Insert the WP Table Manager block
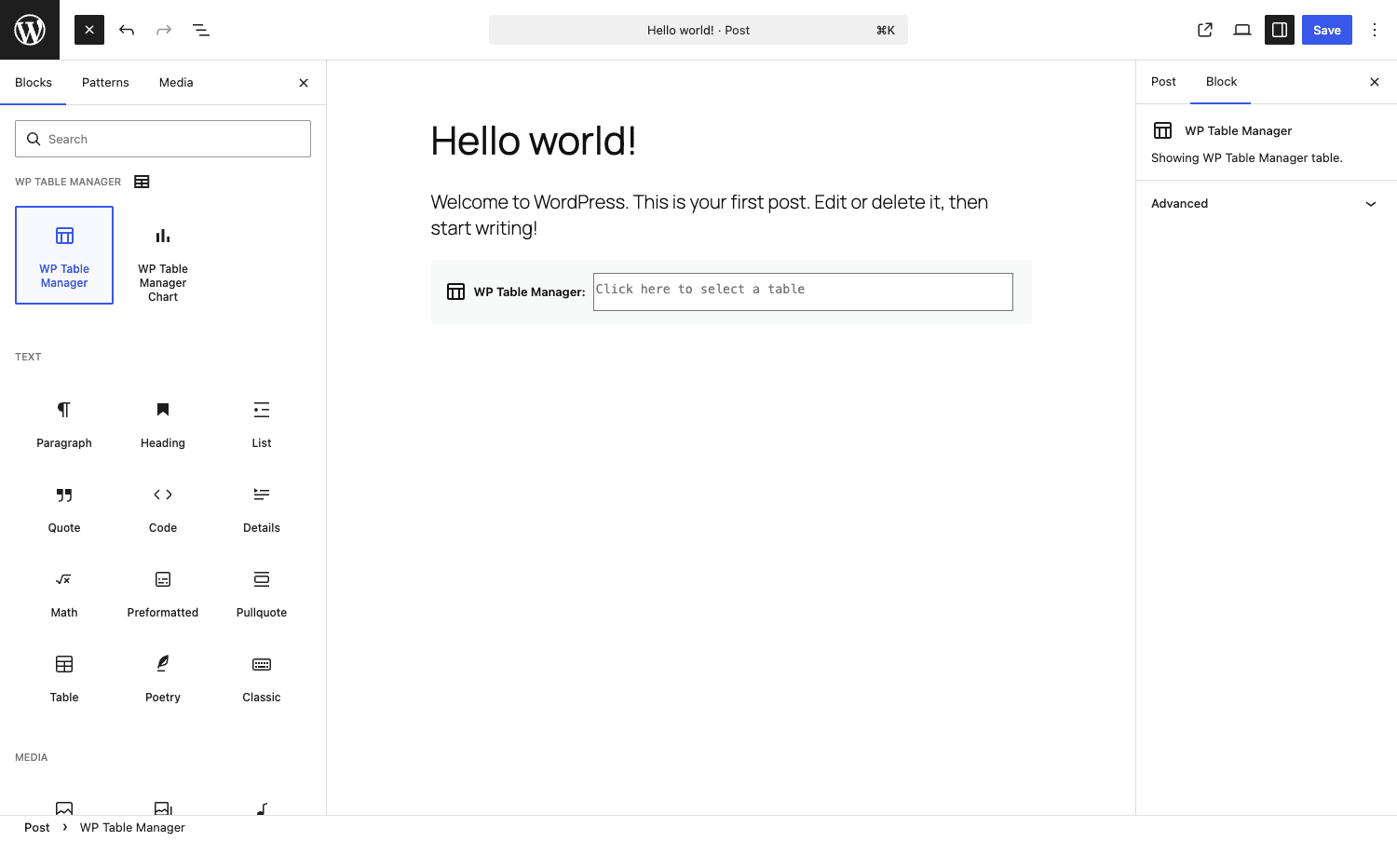 point(64,255)
